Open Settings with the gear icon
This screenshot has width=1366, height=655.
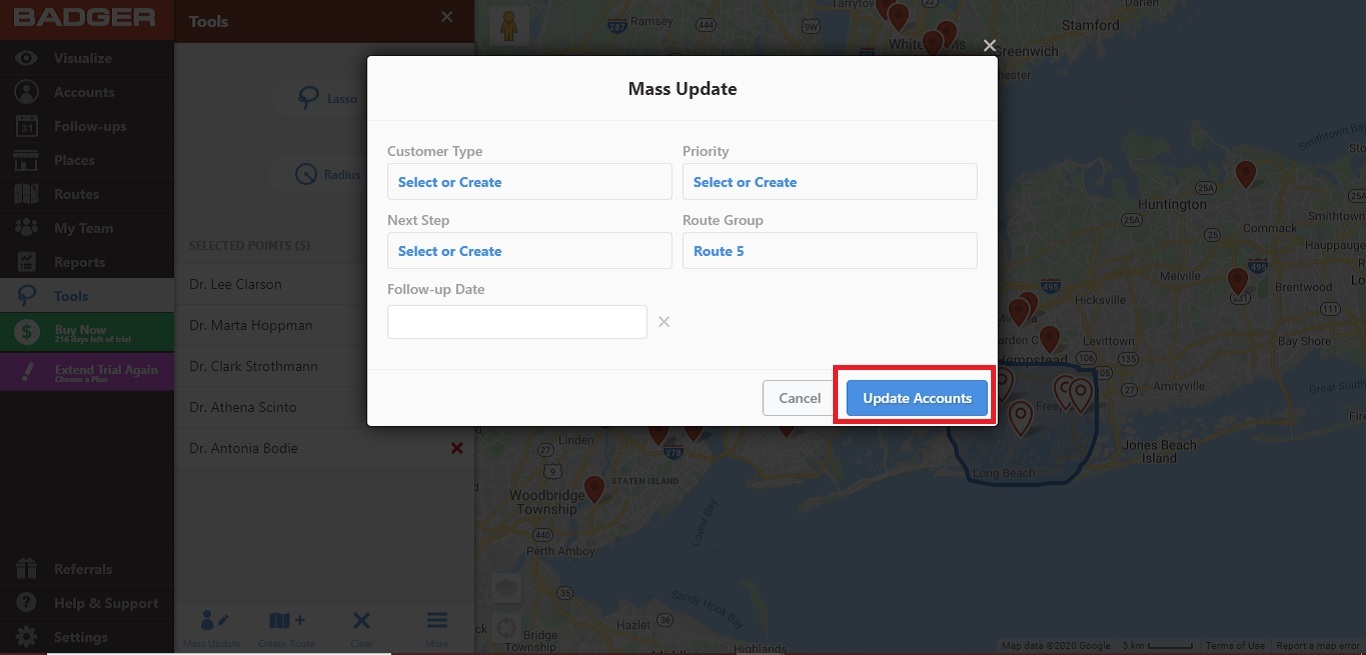coord(87,637)
